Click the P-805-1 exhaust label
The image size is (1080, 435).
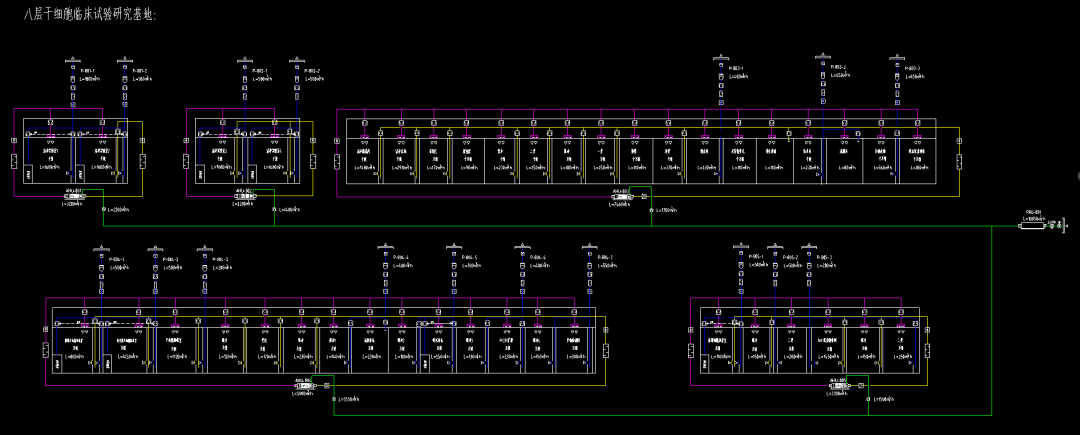pos(754,257)
